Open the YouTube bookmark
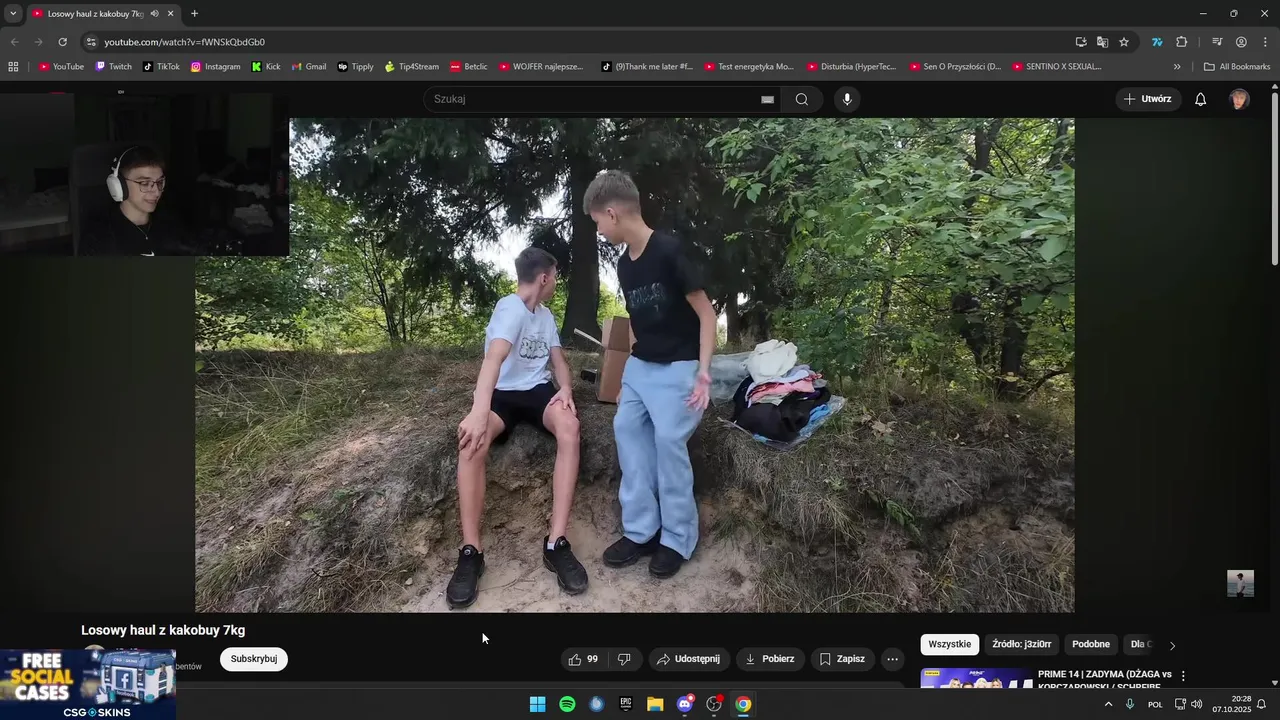The height and width of the screenshot is (720, 1280). pos(61,67)
